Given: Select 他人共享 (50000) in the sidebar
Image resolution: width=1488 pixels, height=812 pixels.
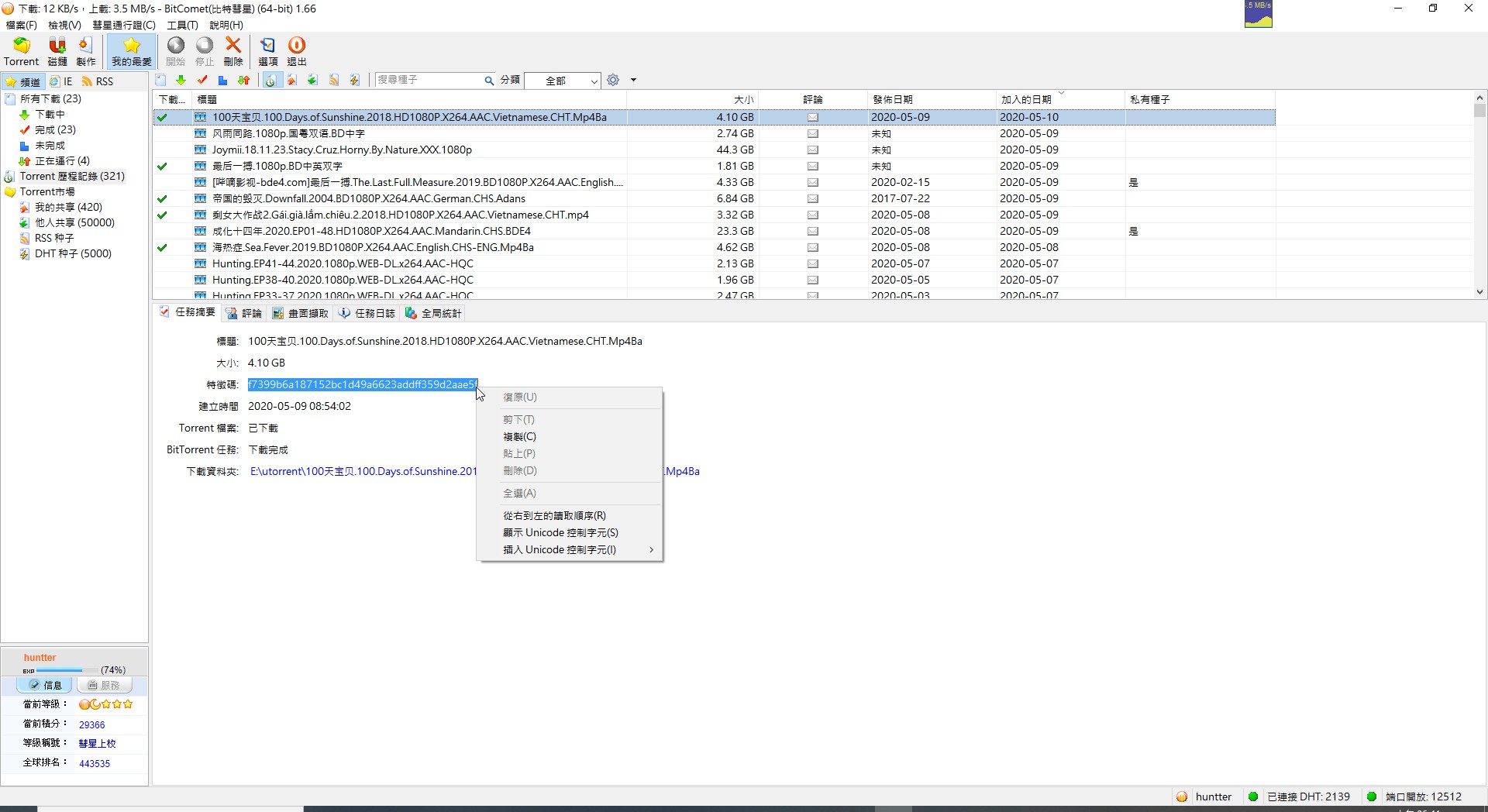Looking at the screenshot, I should pyautogui.click(x=74, y=222).
